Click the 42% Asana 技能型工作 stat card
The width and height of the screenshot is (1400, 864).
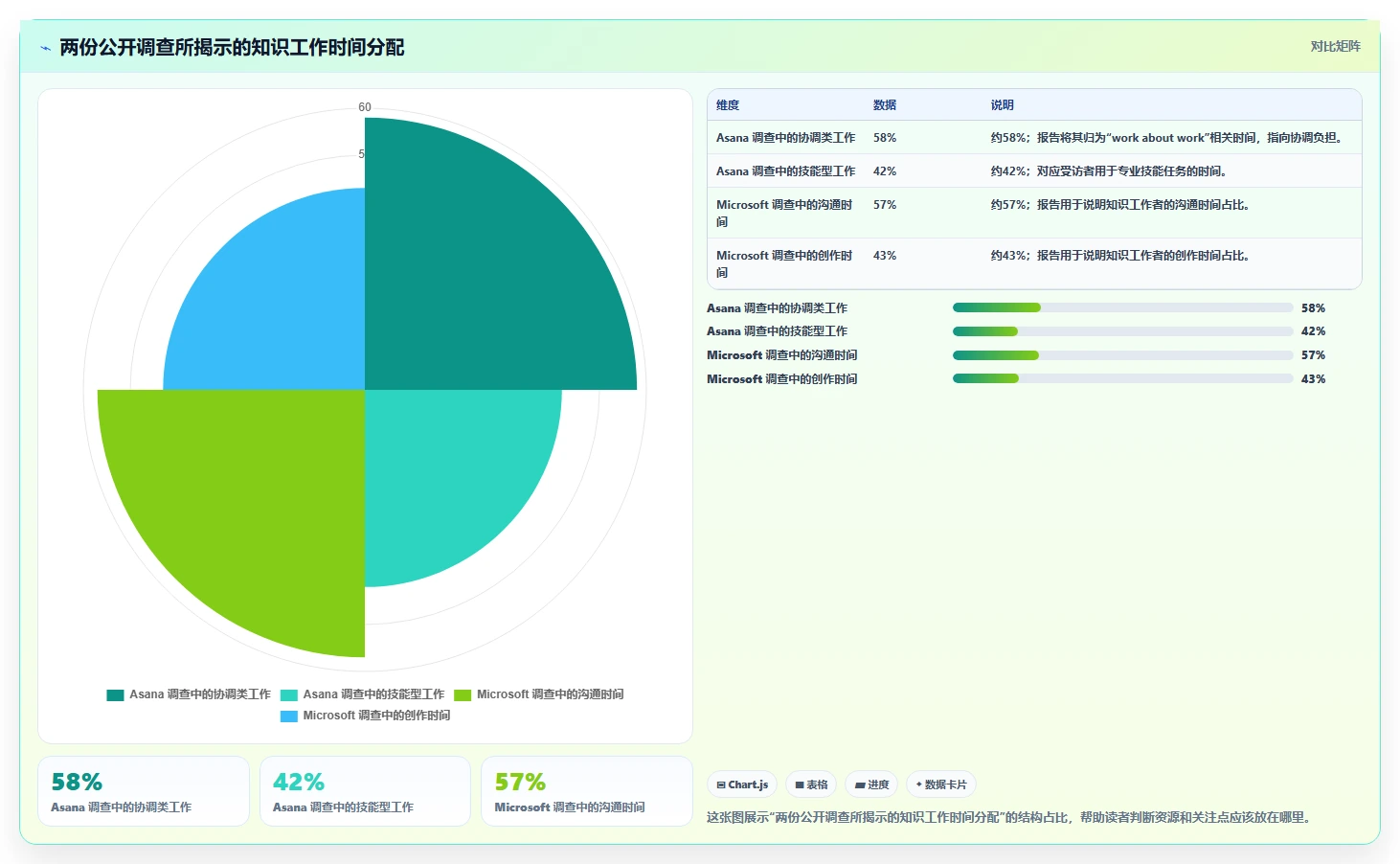click(x=365, y=791)
